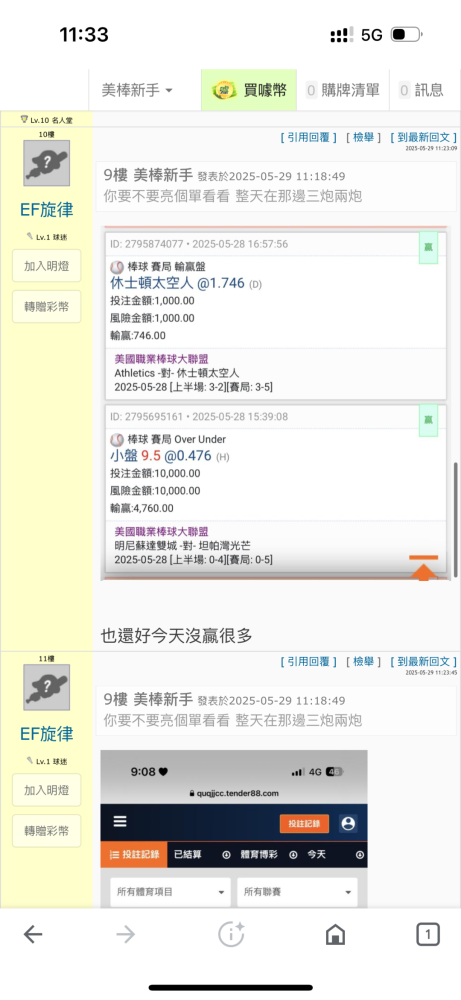Click 到最新回文 on the 10樓 post
Screen dimensions: 461x1000
coord(423,137)
